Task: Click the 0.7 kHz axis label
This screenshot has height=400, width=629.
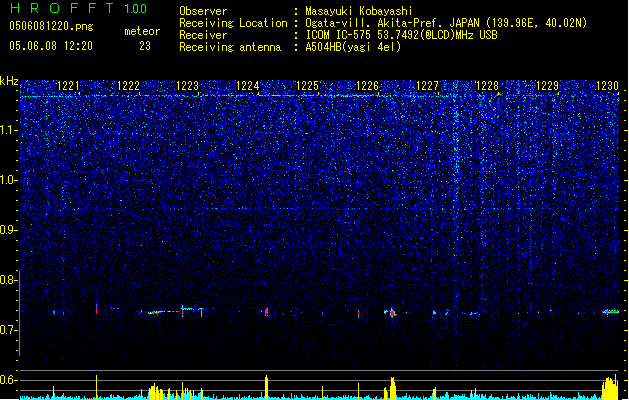Action: pyautogui.click(x=9, y=330)
